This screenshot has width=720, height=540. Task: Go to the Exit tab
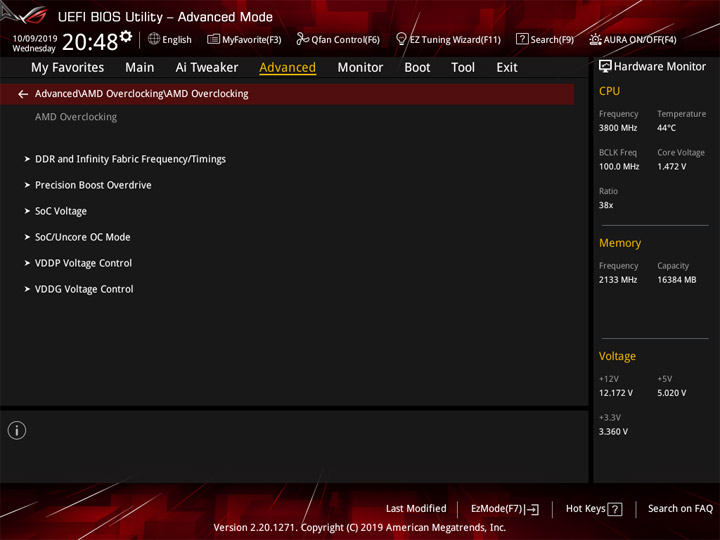coord(507,68)
